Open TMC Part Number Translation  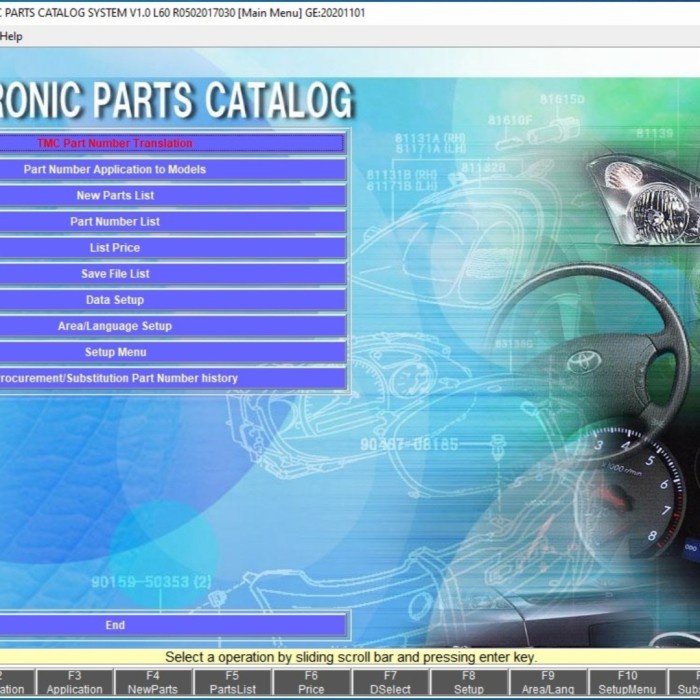(172, 143)
